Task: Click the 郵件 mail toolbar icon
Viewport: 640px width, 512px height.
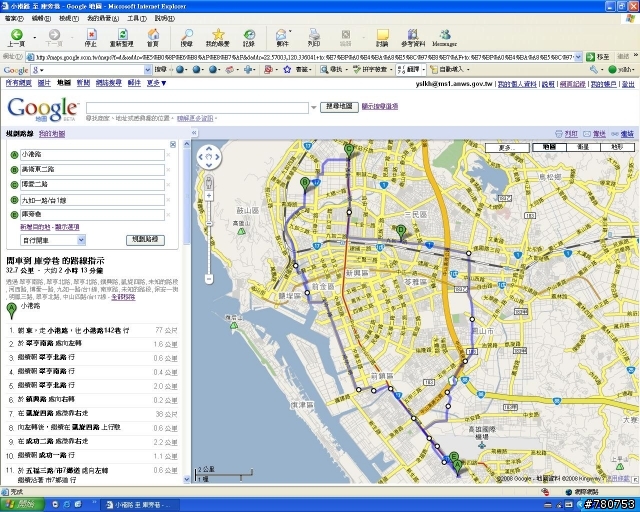Action: click(282, 38)
